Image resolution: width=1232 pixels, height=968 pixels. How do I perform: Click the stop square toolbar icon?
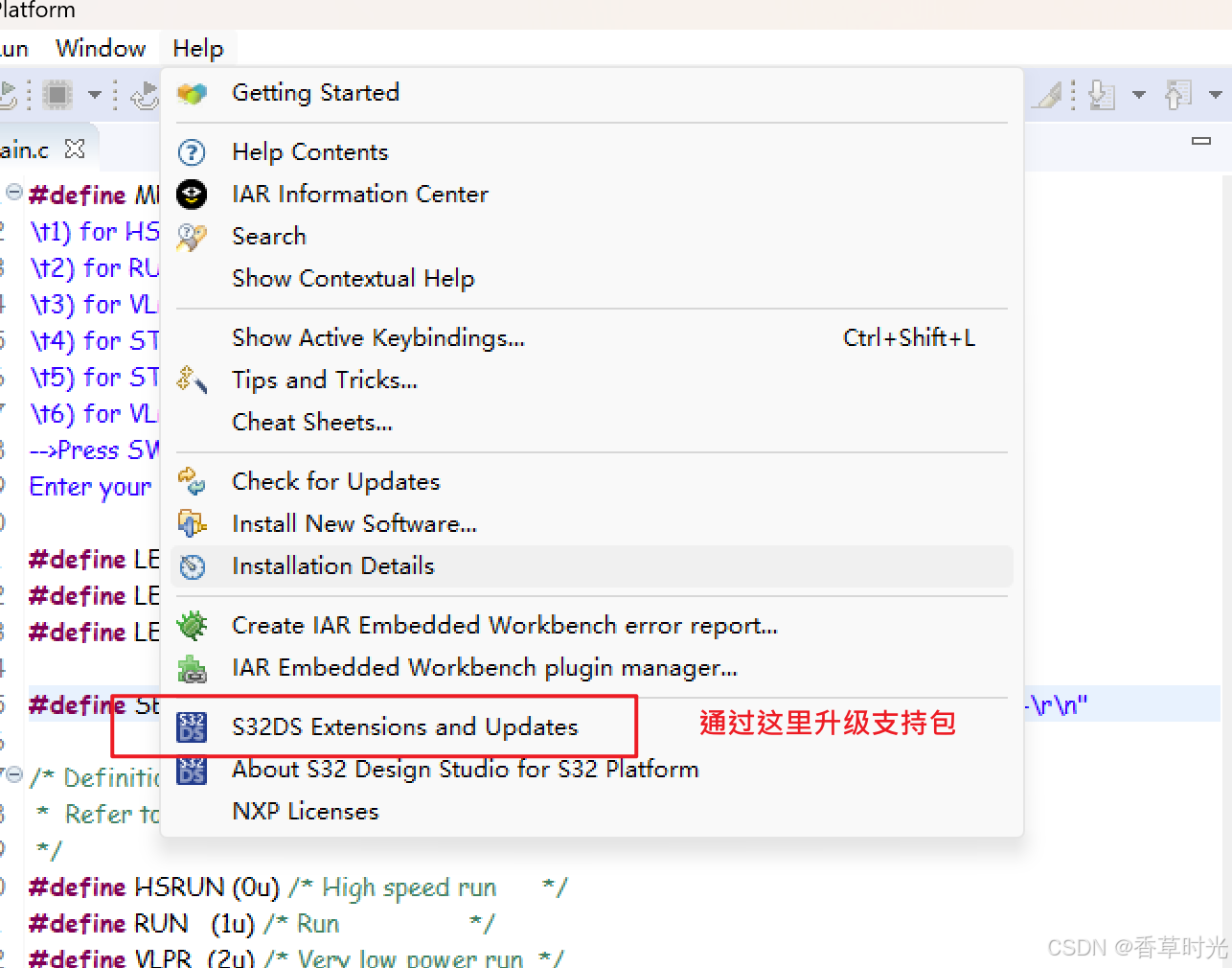click(x=57, y=94)
